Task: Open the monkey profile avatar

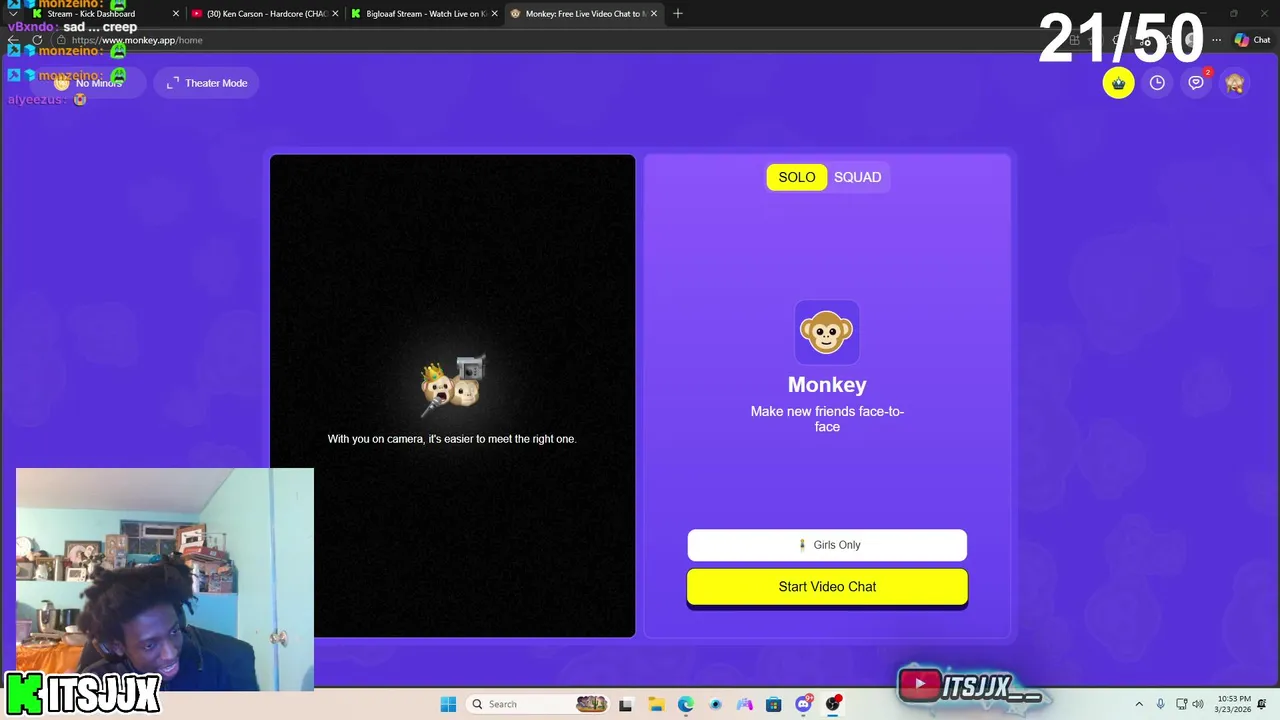Action: point(1235,83)
